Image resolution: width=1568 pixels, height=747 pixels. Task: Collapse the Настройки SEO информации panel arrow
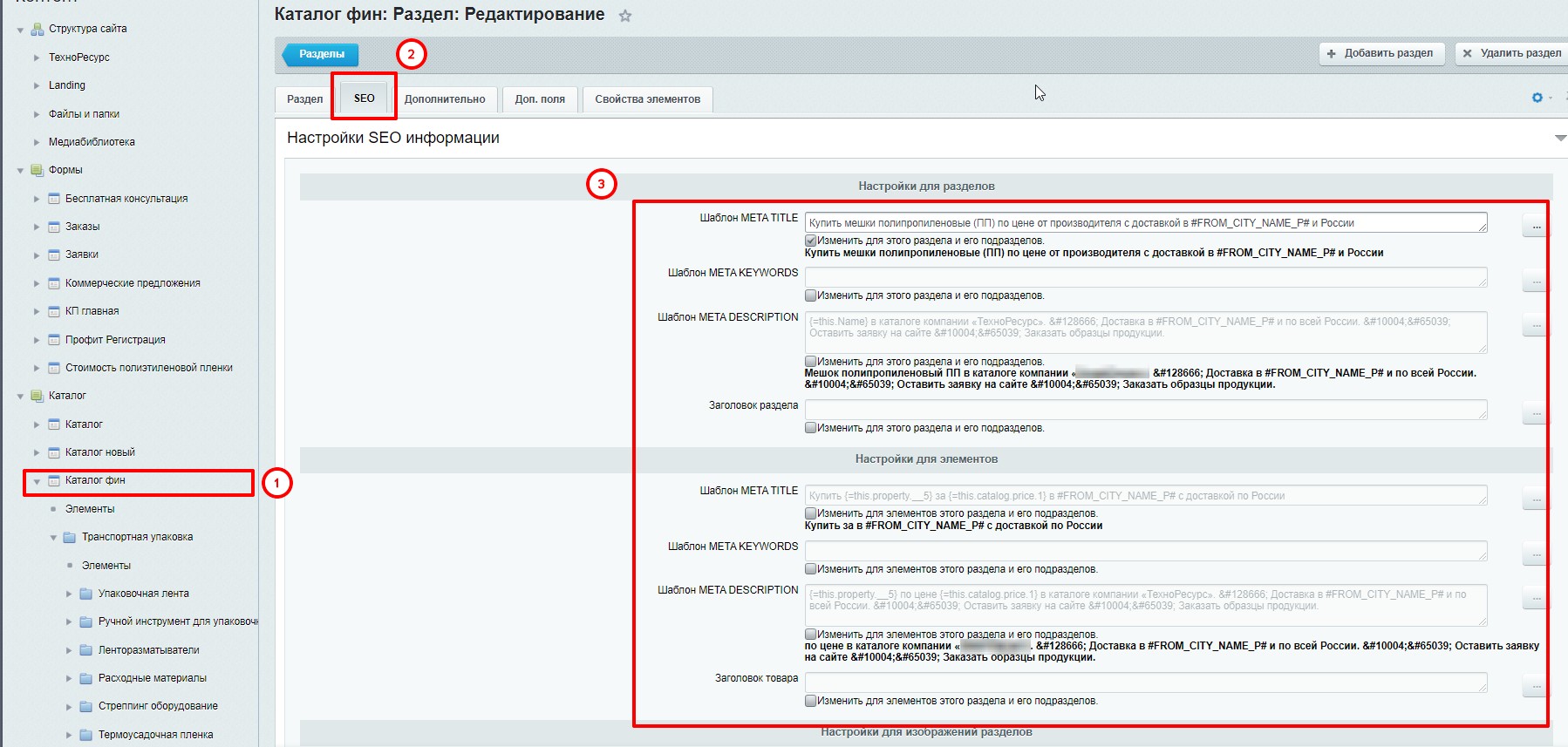click(x=1559, y=138)
